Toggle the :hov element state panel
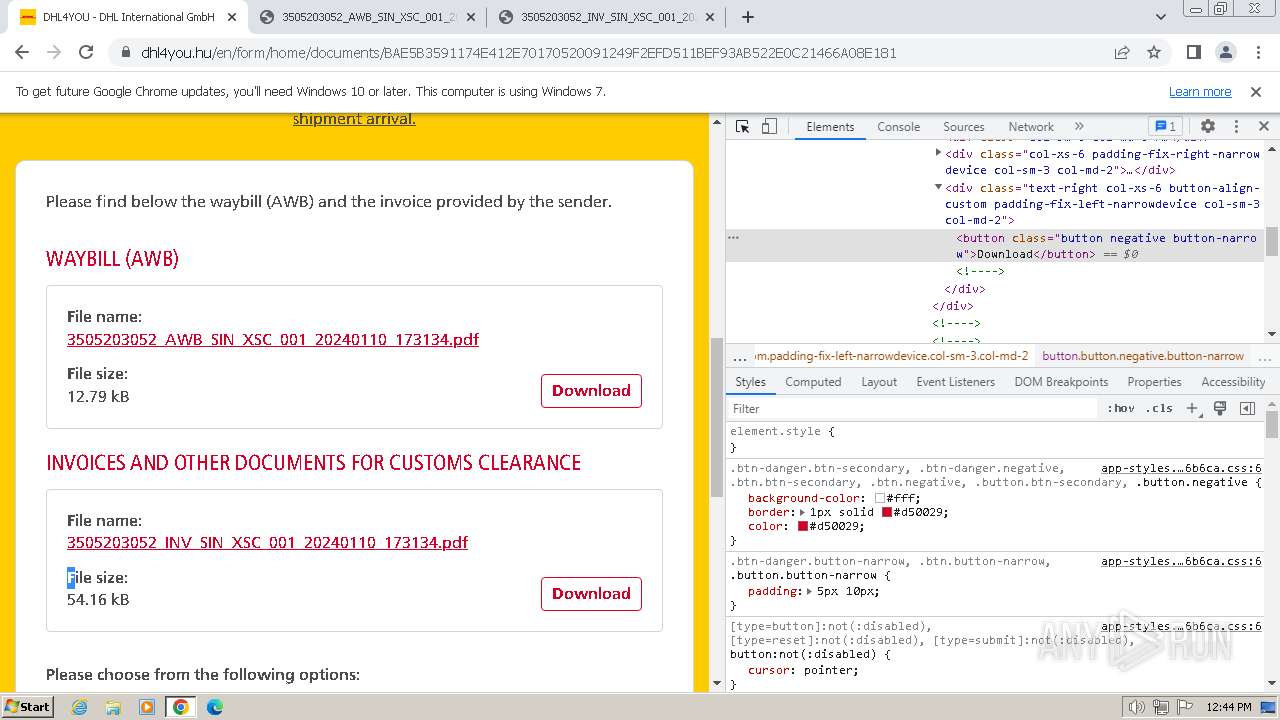This screenshot has height=720, width=1280. 1121,408
